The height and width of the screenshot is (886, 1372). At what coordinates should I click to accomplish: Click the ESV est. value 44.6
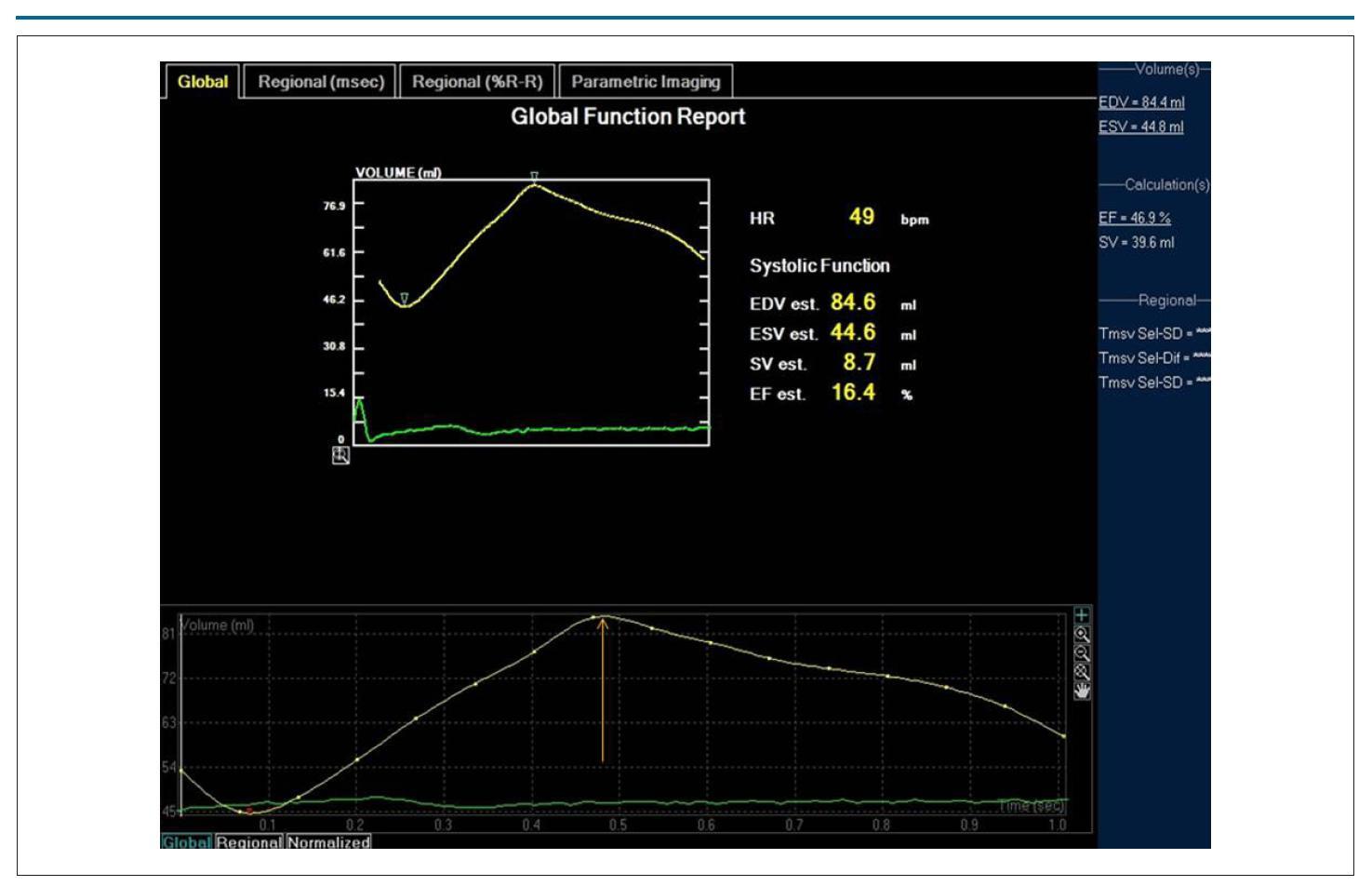click(x=853, y=332)
